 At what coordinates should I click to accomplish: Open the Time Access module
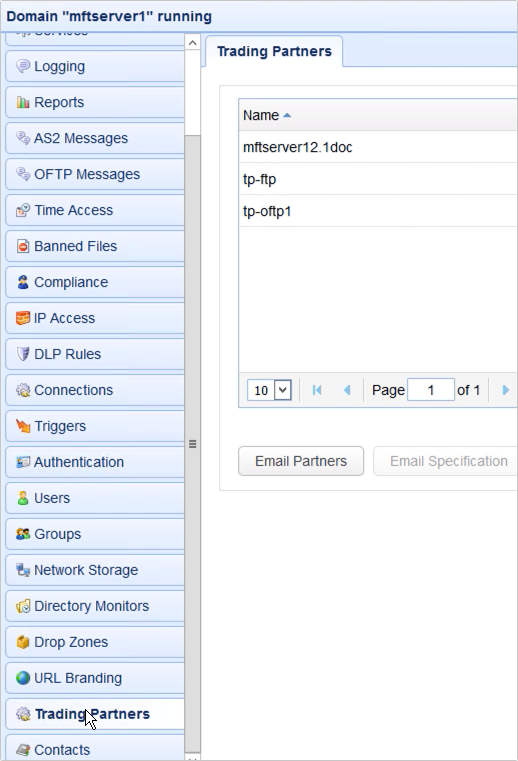click(95, 210)
